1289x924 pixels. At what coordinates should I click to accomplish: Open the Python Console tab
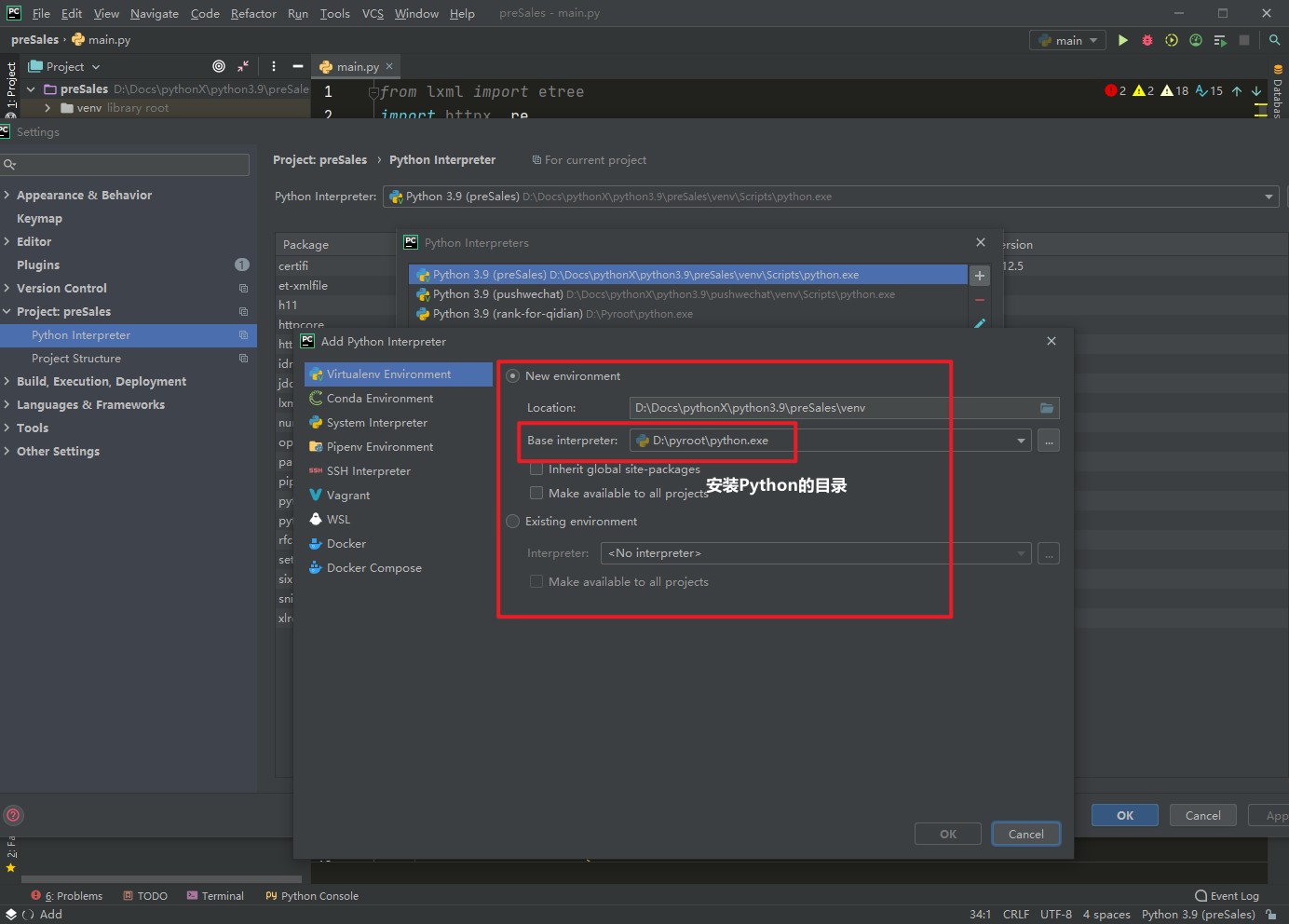pos(312,896)
